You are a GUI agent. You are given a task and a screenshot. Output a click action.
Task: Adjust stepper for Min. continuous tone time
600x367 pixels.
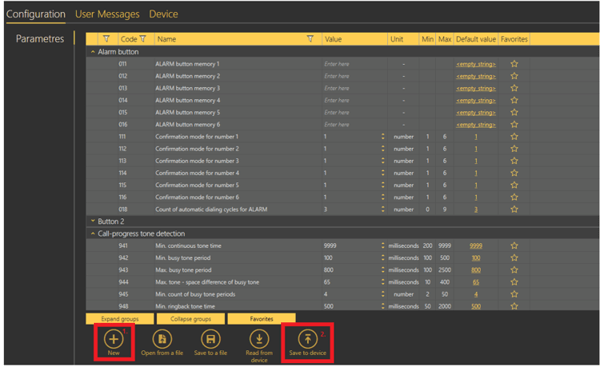click(383, 246)
